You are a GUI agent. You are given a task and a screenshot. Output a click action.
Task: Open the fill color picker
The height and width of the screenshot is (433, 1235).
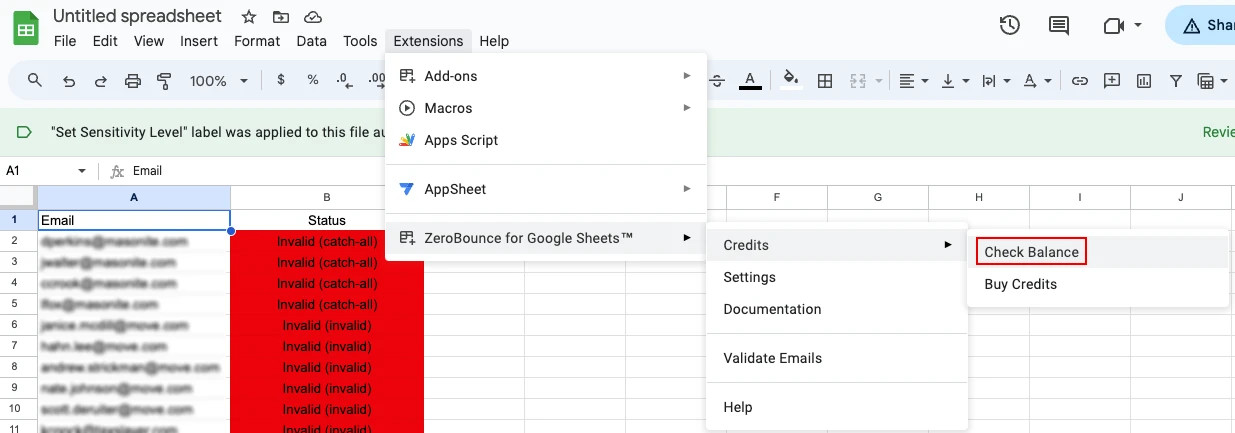(791, 81)
